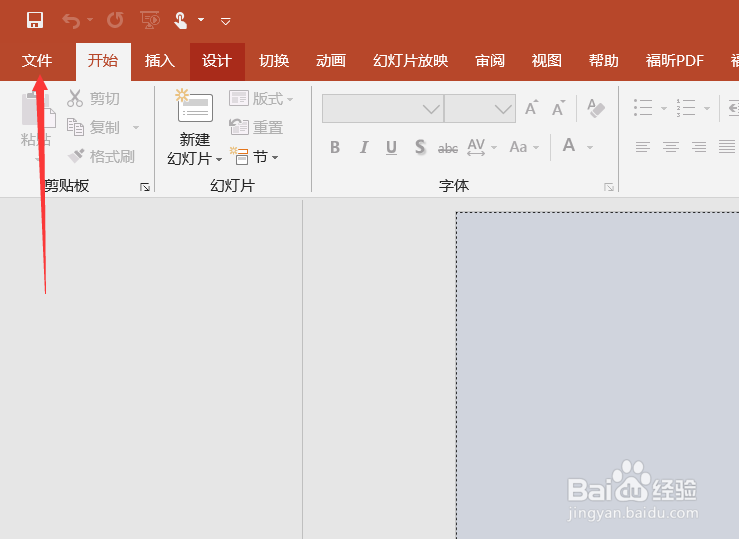
Task: Open the 帮助 (Help) tab
Action: tap(604, 61)
